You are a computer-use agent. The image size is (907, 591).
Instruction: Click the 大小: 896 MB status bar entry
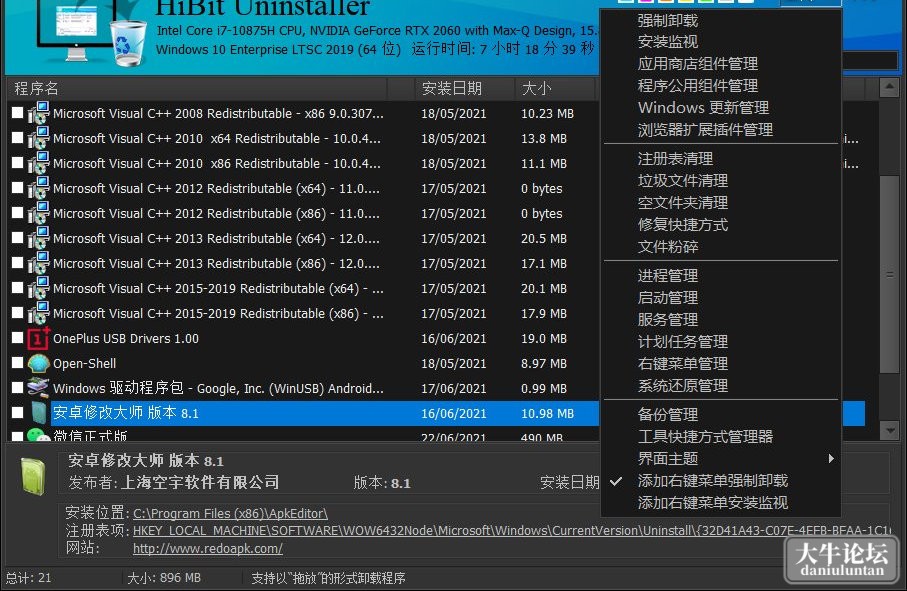point(164,578)
